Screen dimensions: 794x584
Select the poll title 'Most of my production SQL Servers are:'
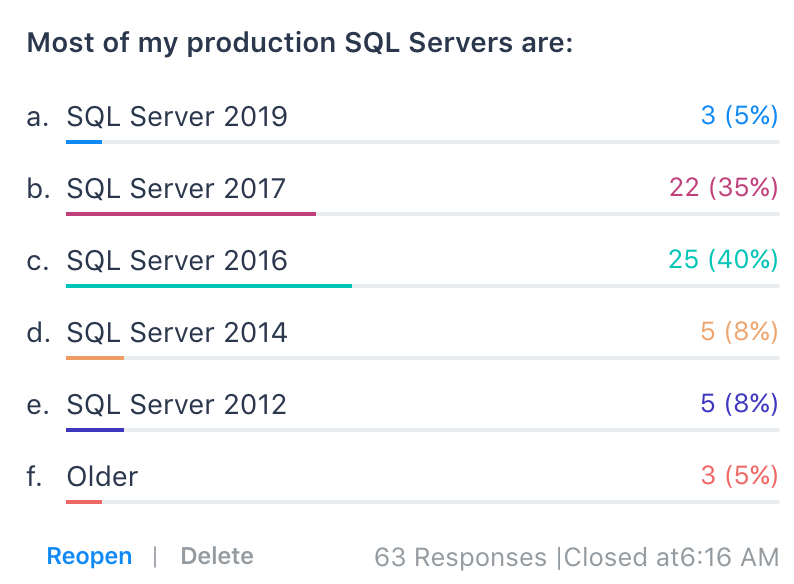tap(300, 42)
